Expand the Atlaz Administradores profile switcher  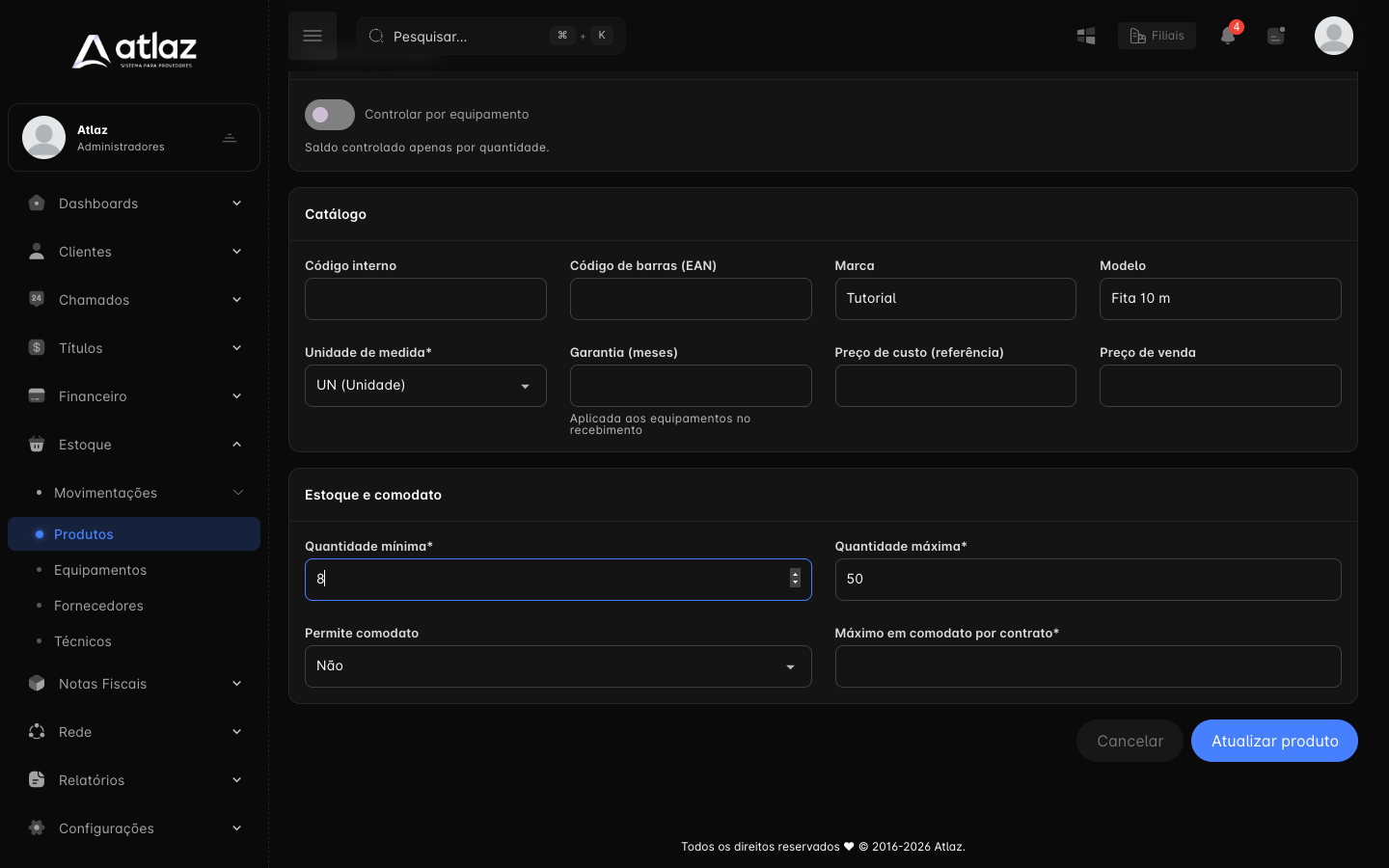230,138
